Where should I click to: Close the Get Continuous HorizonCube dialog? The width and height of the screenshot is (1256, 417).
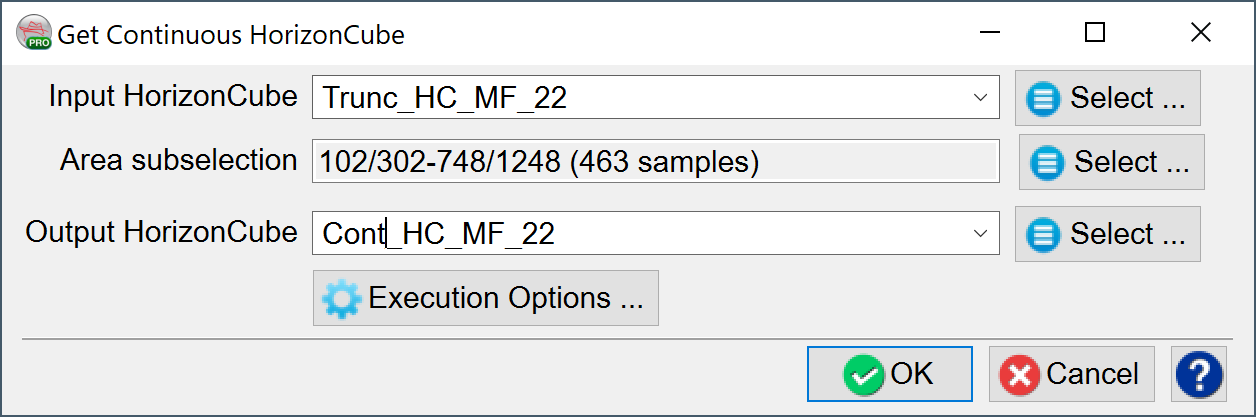coord(1201,33)
